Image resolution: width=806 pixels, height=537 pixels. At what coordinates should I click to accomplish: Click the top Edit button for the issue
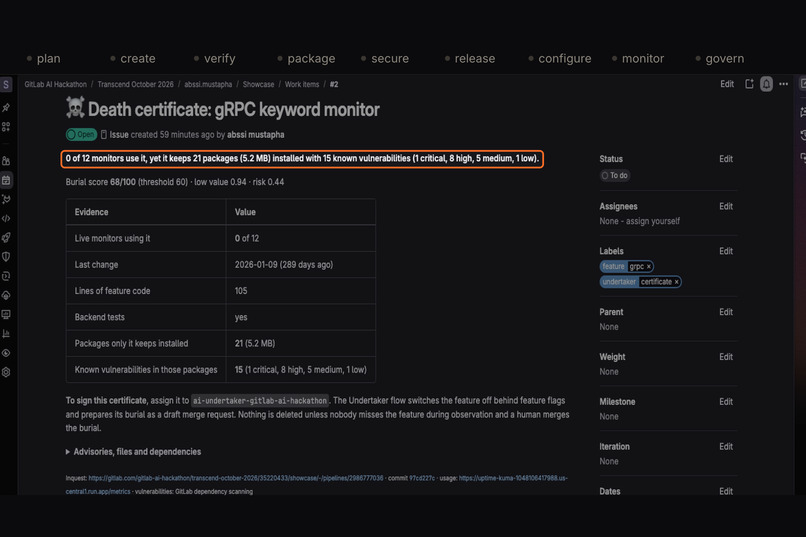727,84
